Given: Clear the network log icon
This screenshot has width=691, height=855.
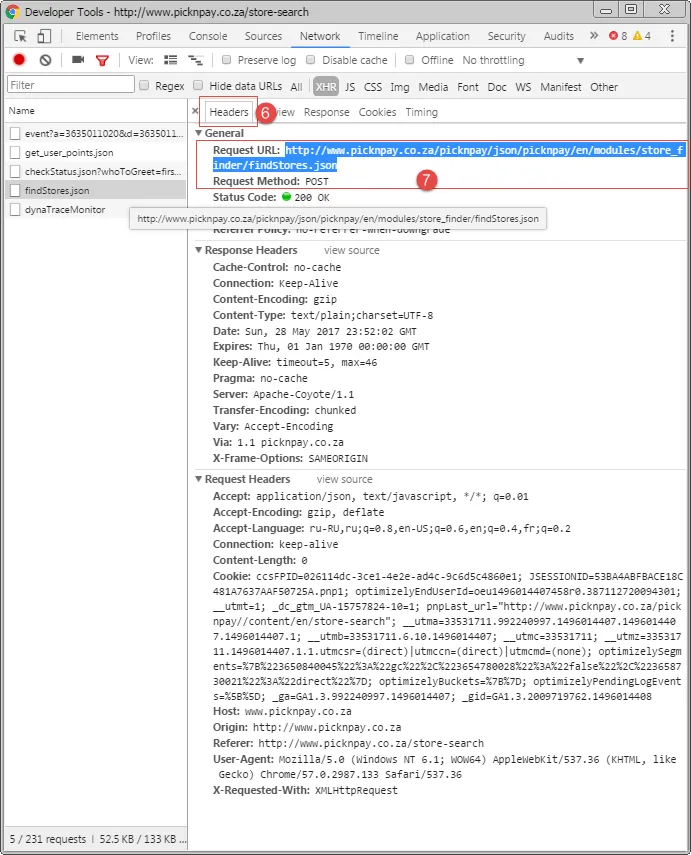Looking at the screenshot, I should point(45,59).
